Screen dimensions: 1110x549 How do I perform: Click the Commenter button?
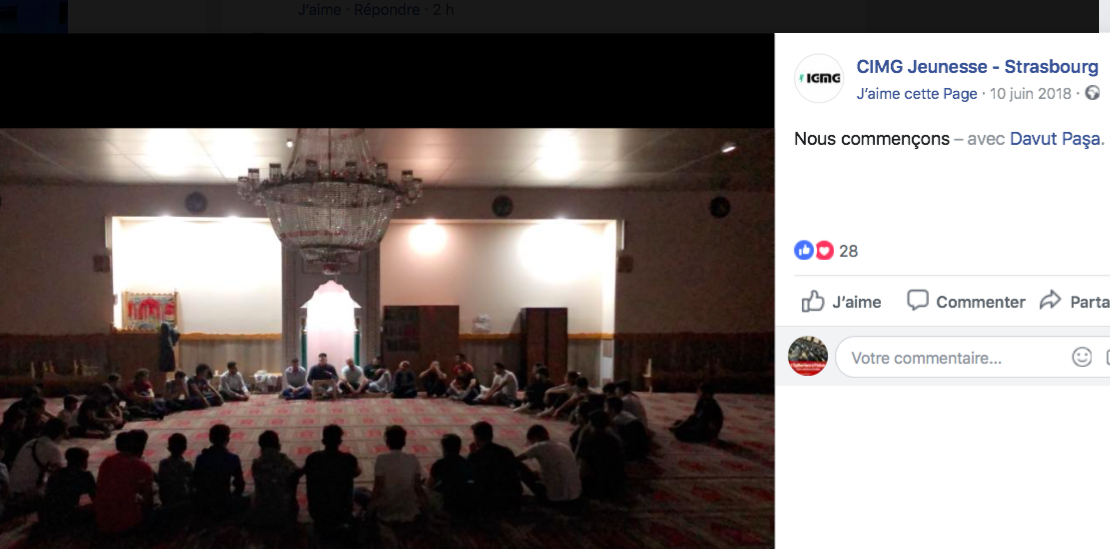pyautogui.click(x=966, y=301)
